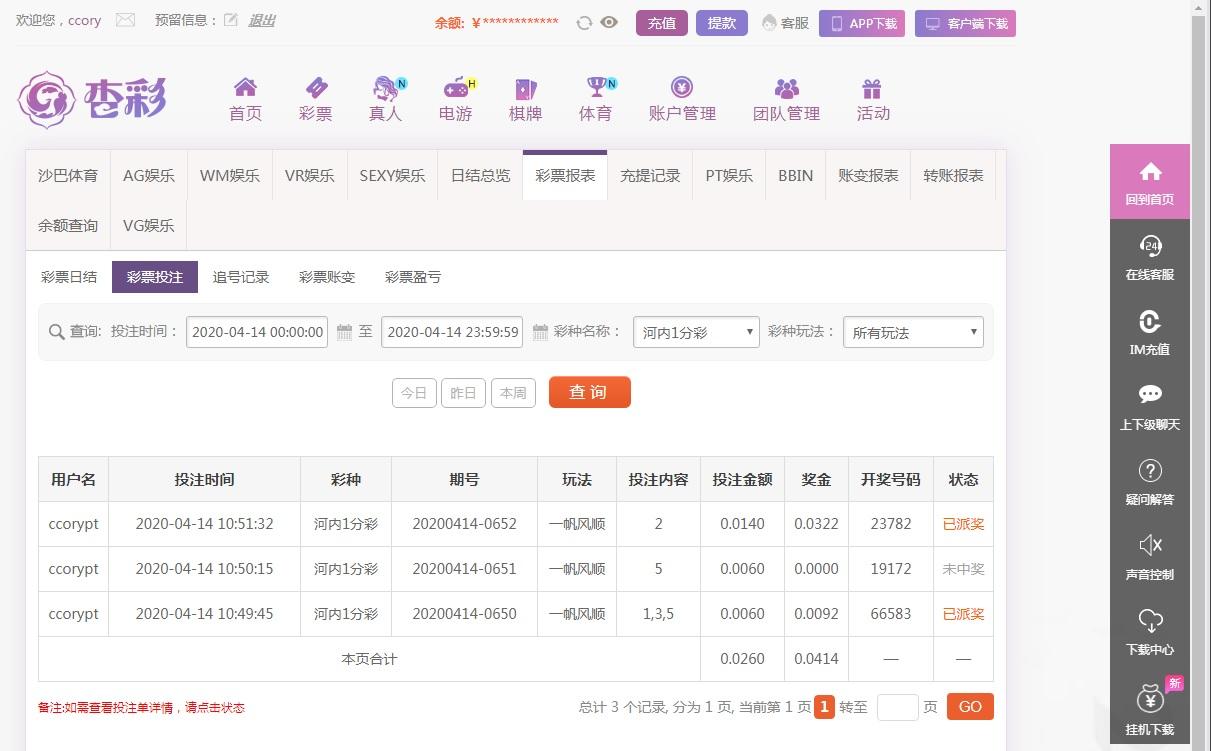The width and height of the screenshot is (1211, 751).
Task: Click the page number input field
Action: [897, 707]
